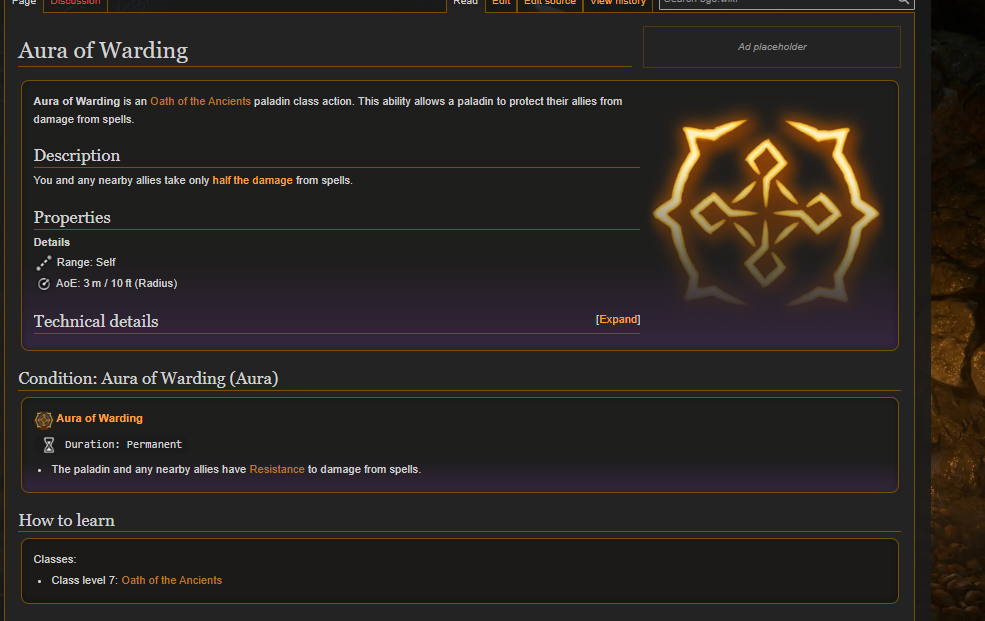The height and width of the screenshot is (621, 985).
Task: Click Oath of the Ancients under Class level 7
Action: pyautogui.click(x=171, y=580)
